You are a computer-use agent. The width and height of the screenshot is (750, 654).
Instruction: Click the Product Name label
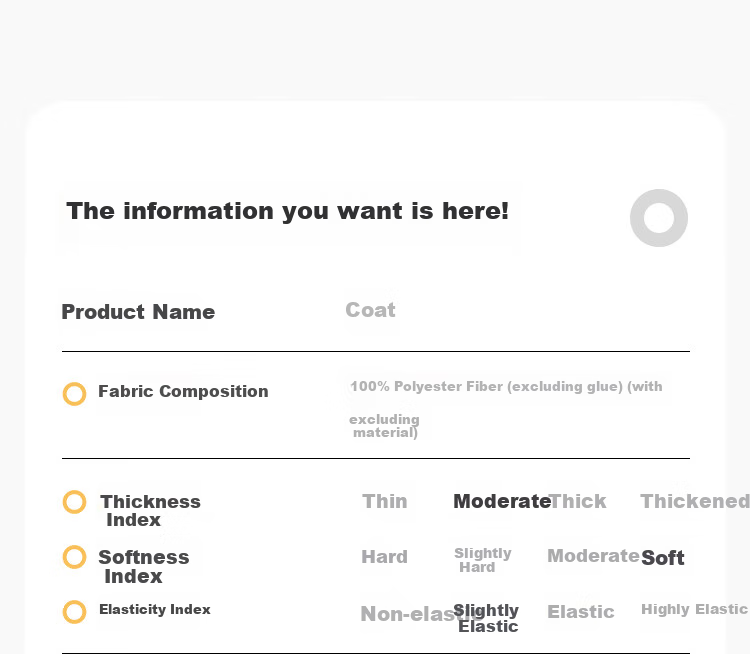click(138, 312)
